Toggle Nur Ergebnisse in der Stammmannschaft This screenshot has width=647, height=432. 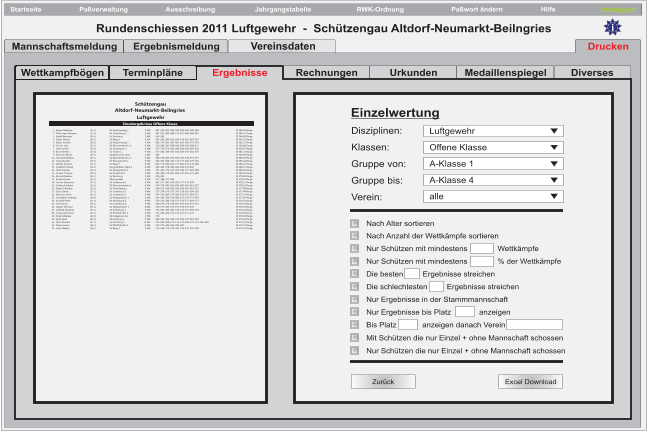click(x=354, y=299)
